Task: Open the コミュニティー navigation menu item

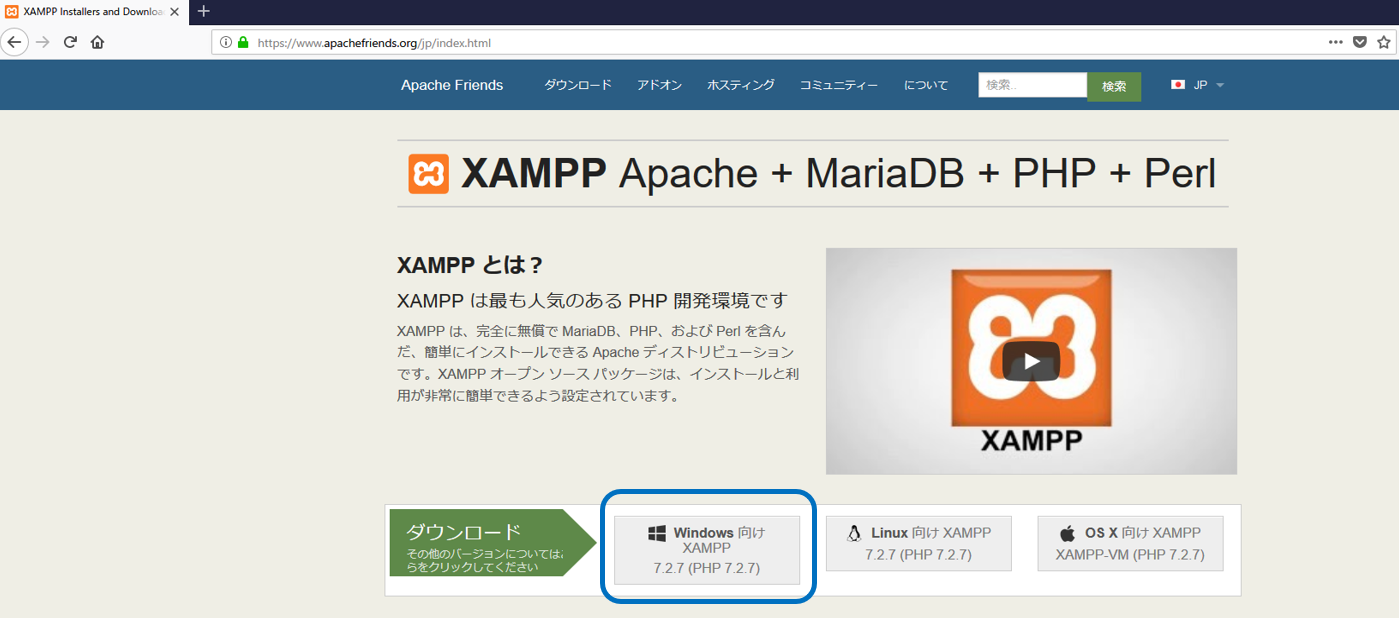Action: coord(839,85)
